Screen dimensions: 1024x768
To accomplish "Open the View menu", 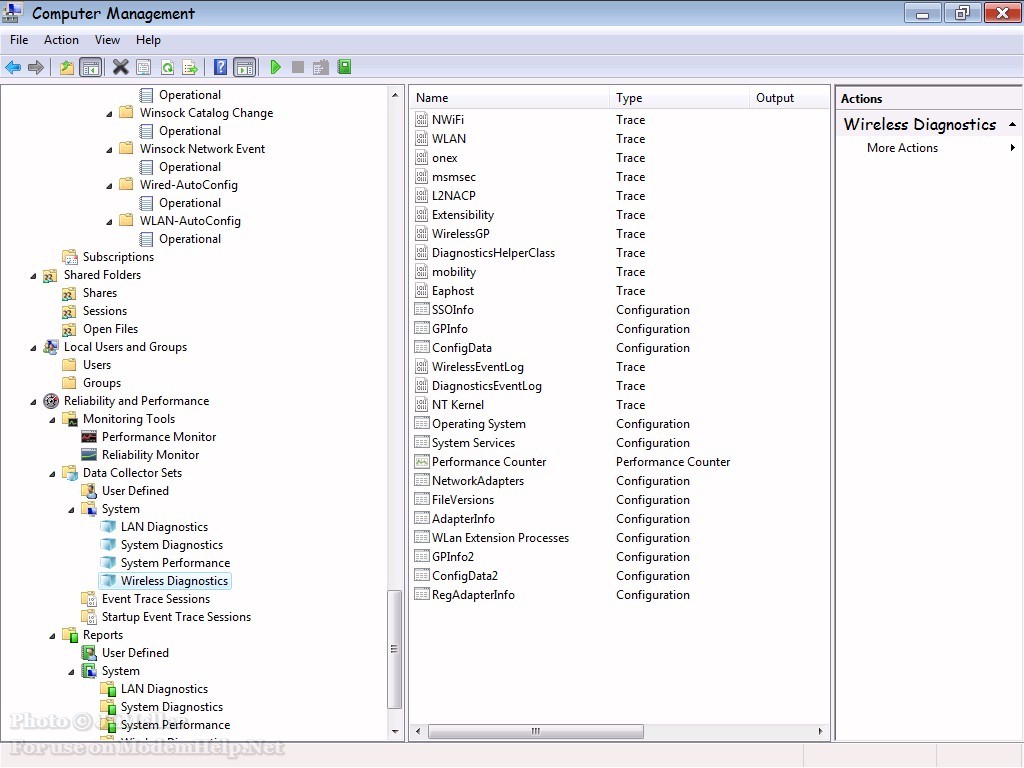I will pos(107,40).
